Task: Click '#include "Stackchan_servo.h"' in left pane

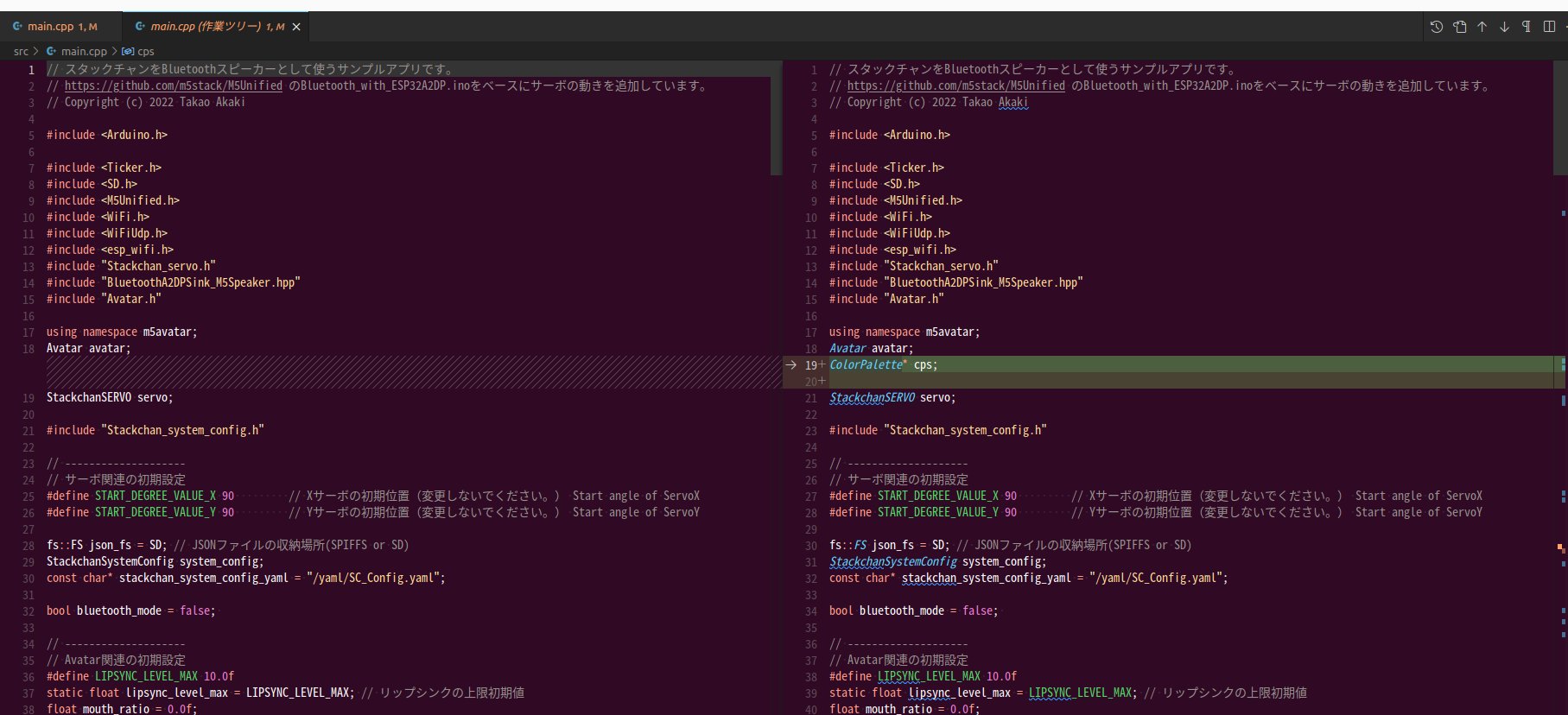Action: pyautogui.click(x=131, y=266)
